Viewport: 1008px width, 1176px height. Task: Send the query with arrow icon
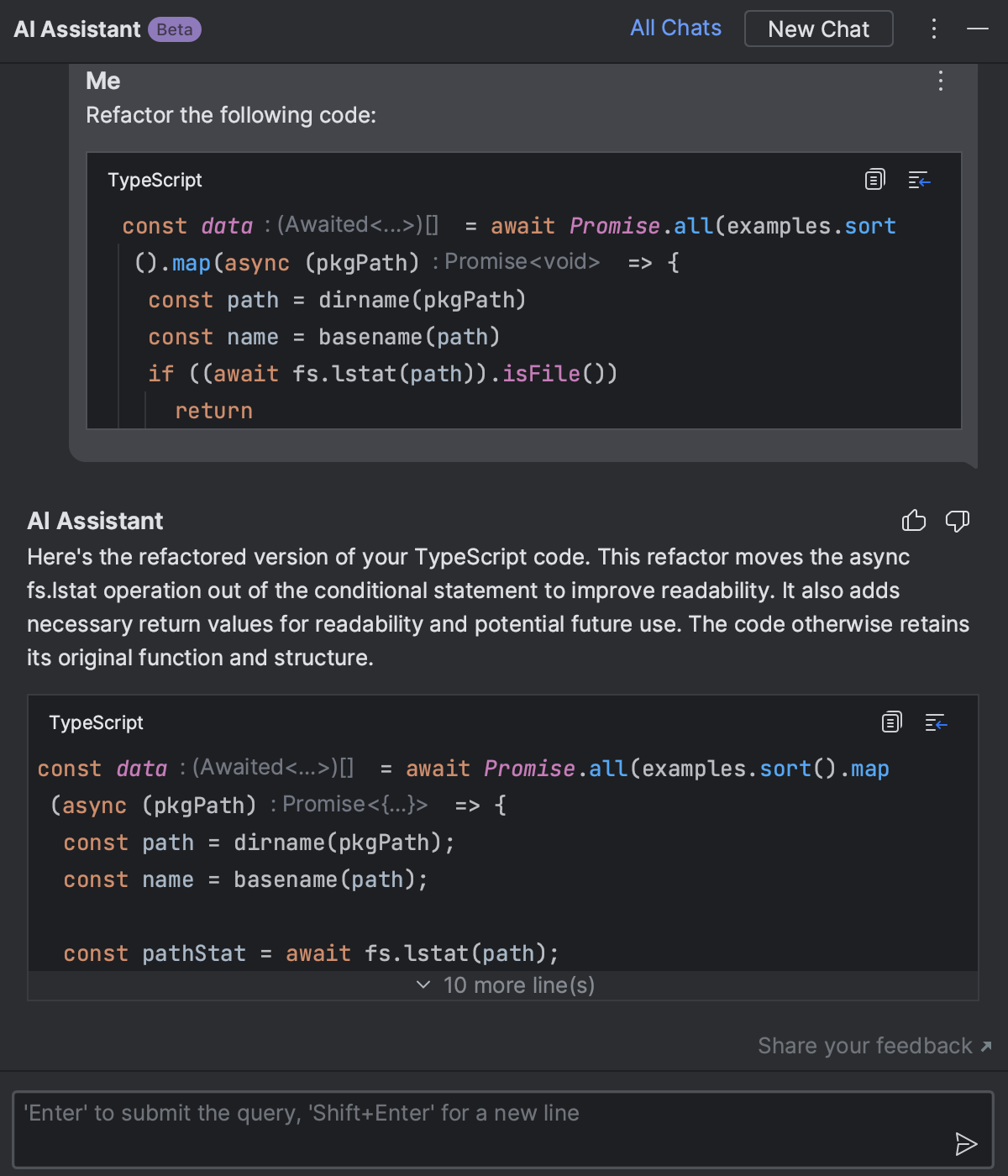click(966, 1143)
